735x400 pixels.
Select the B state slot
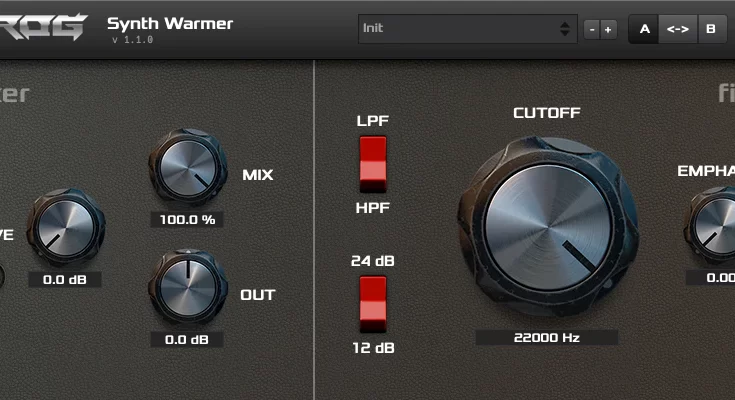point(711,29)
